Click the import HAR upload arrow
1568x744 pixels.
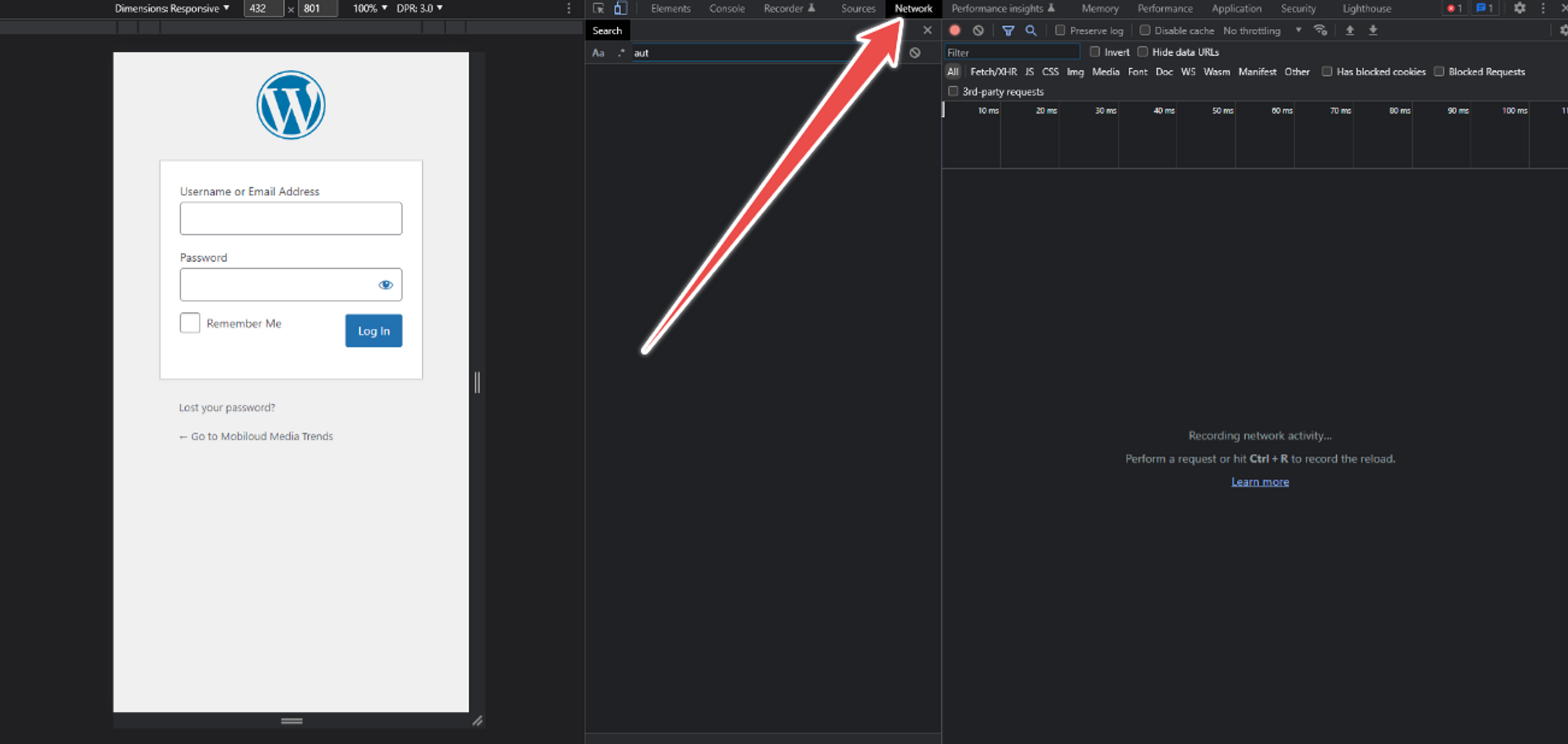point(1350,31)
